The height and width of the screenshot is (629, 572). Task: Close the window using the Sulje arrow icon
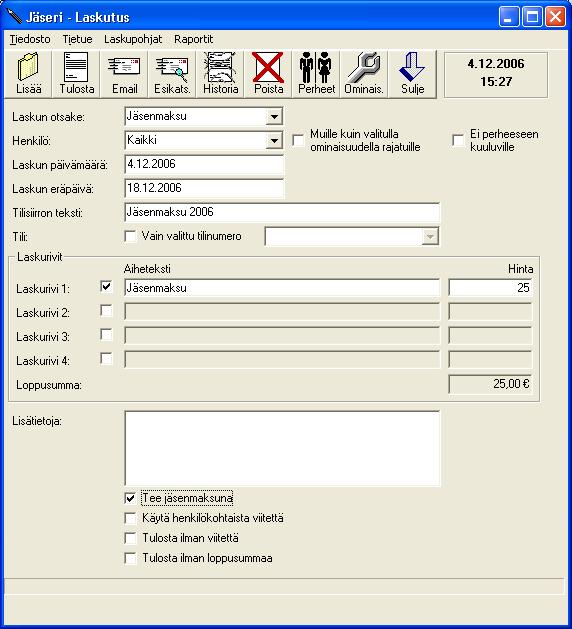point(412,74)
